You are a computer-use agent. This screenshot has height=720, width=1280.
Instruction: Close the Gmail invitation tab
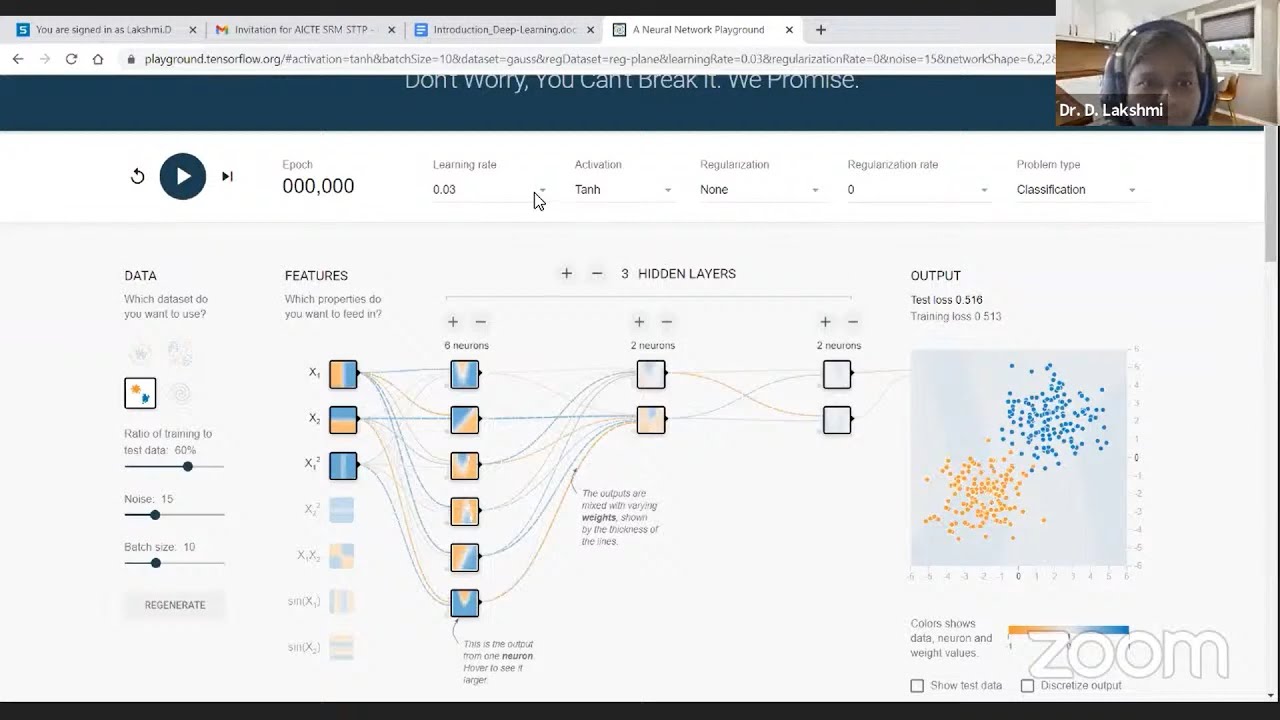coord(391,30)
